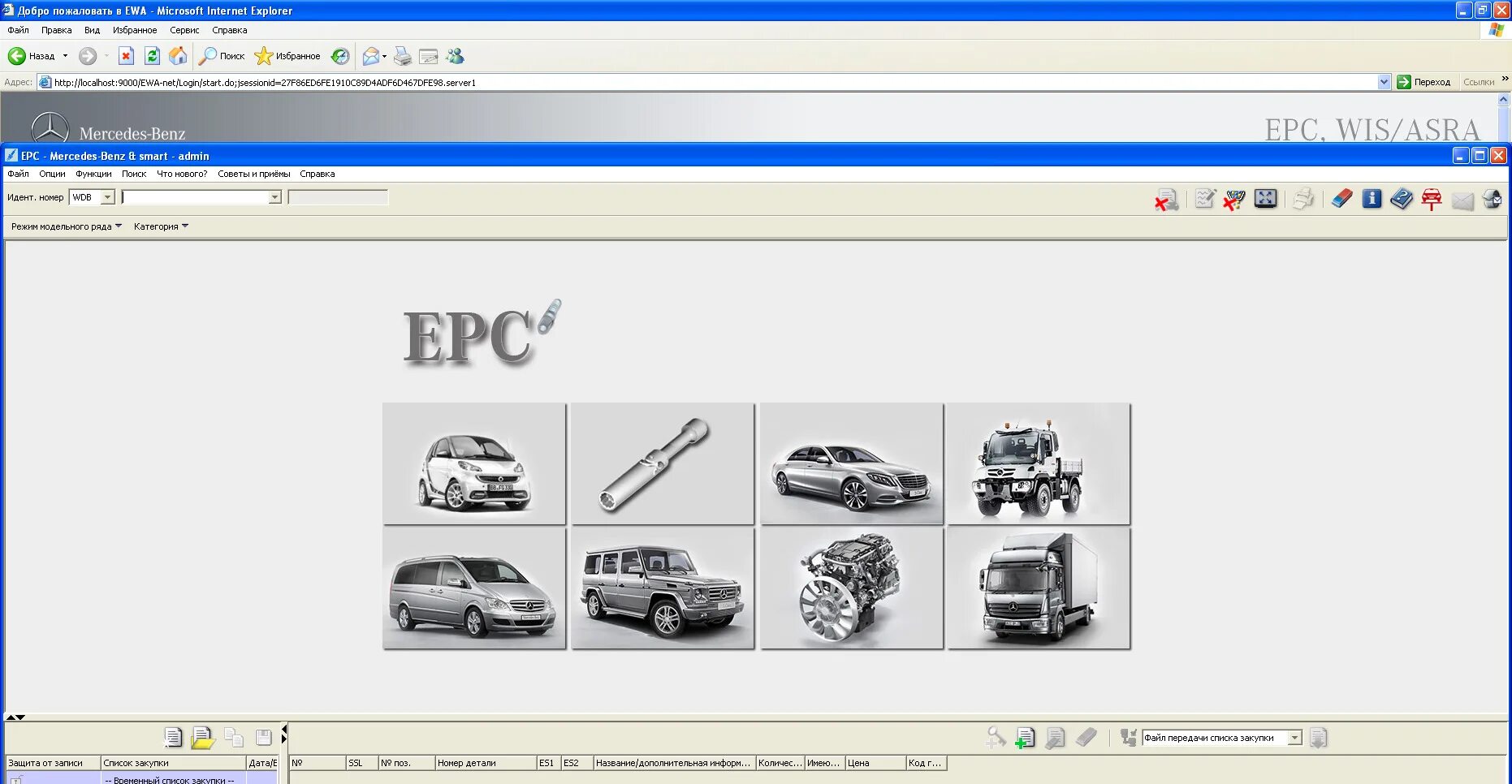Click the identification number input field
The width and height of the screenshot is (1512, 784).
tap(194, 197)
